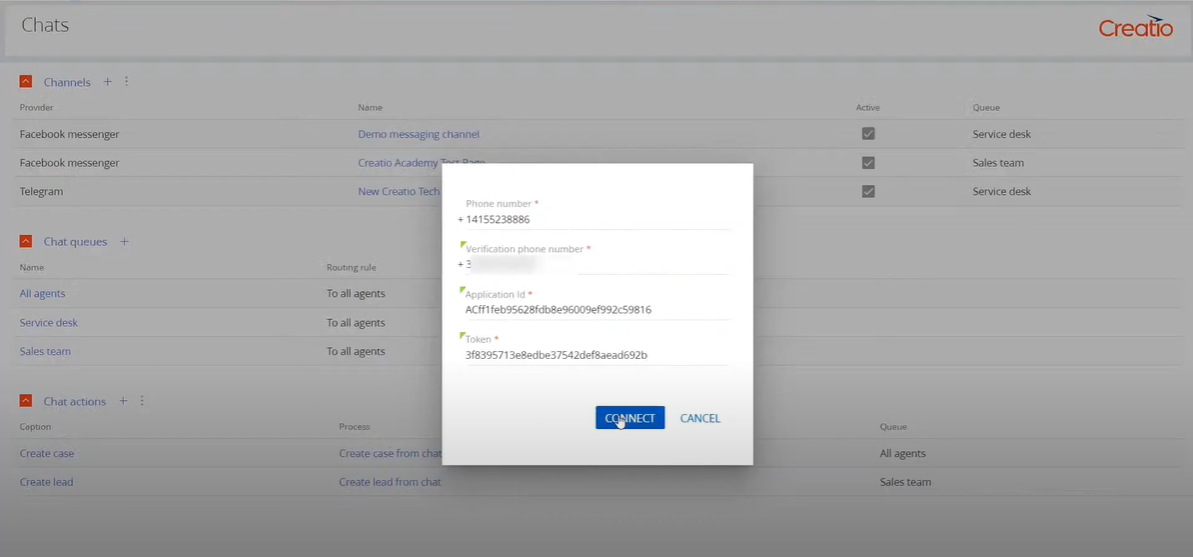This screenshot has height=557, width=1193.
Task: Open Channels more options menu
Action: click(x=126, y=81)
